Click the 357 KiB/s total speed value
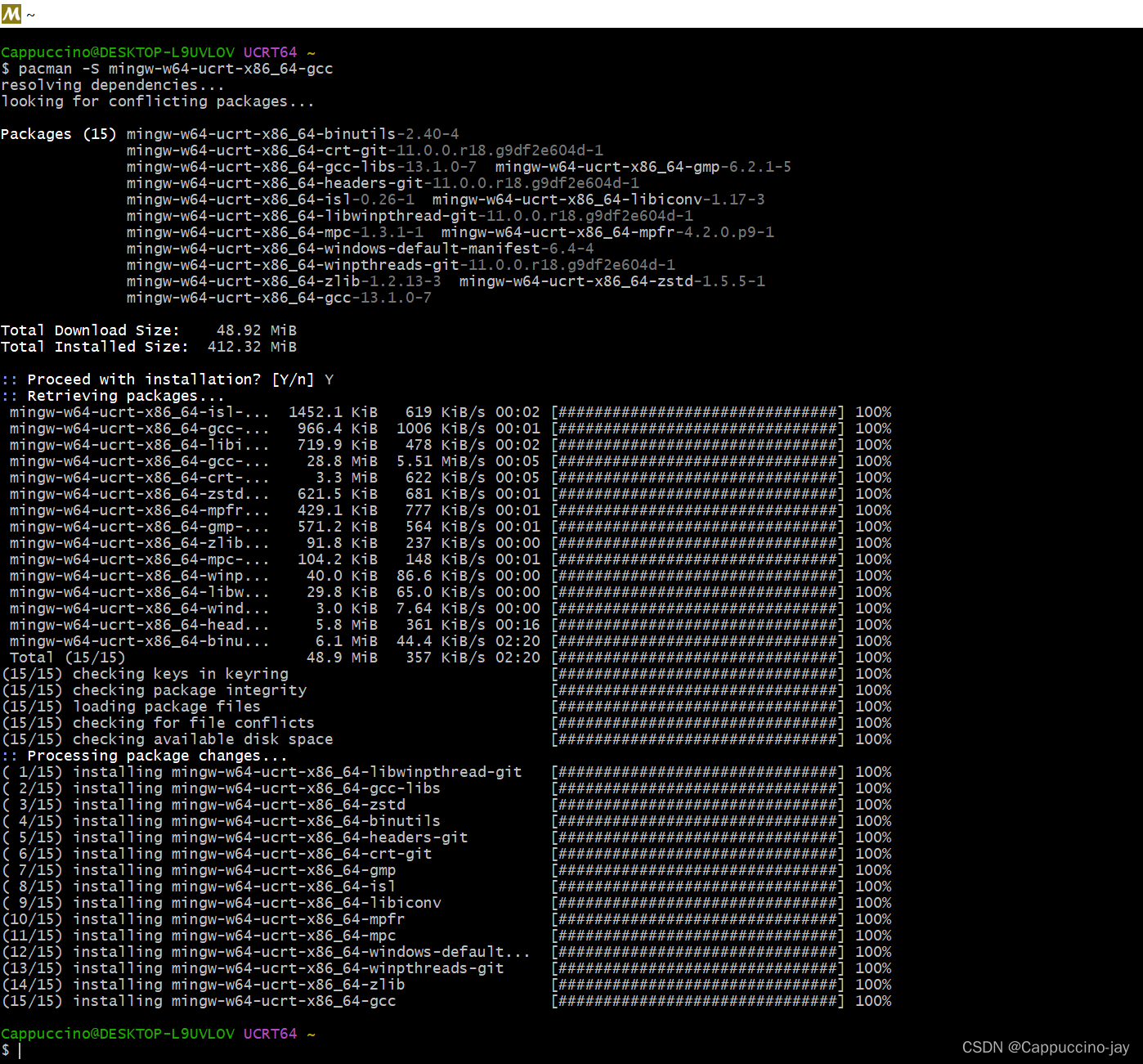 pos(446,658)
